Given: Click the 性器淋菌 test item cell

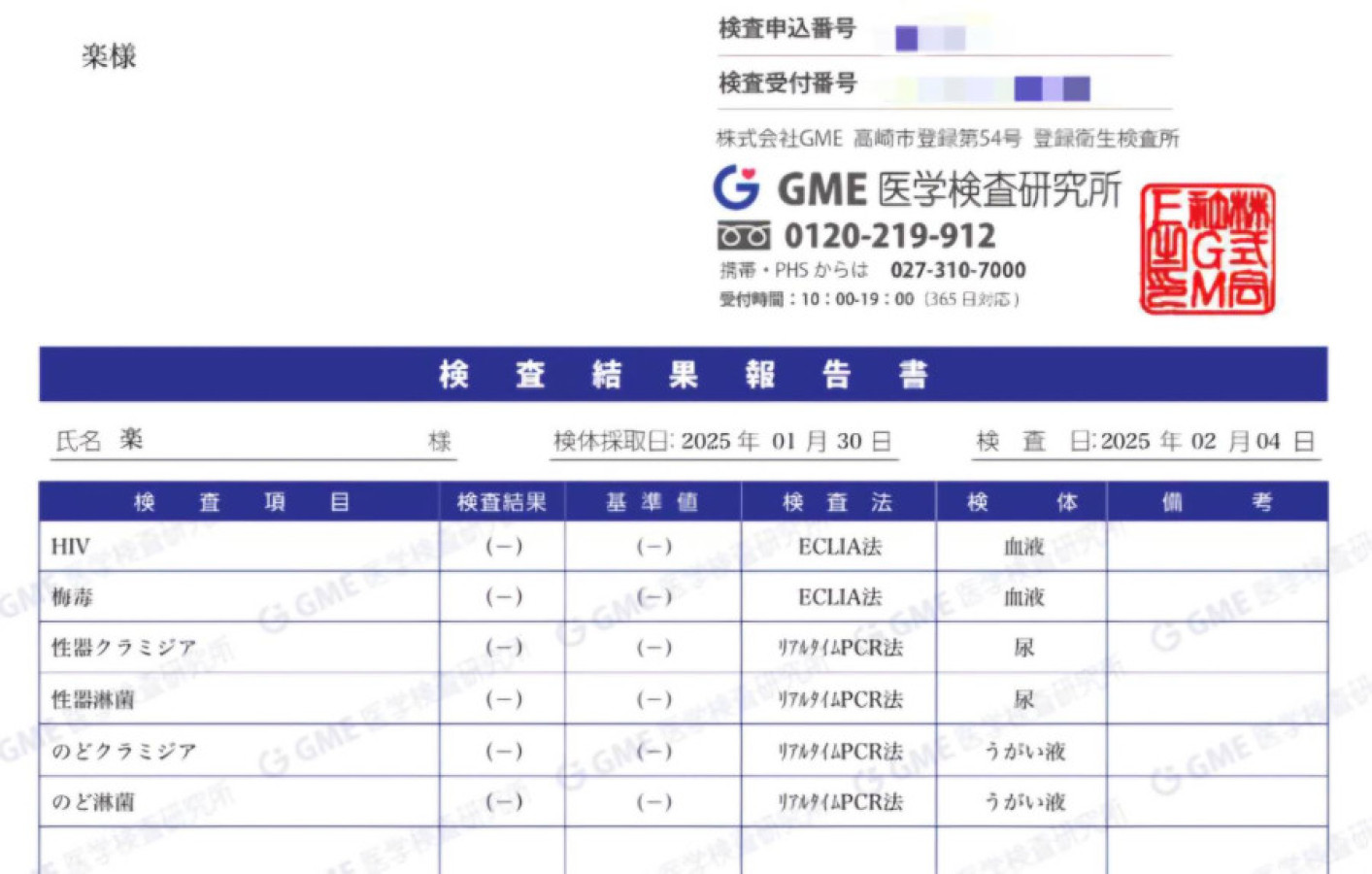Looking at the screenshot, I should [240, 699].
